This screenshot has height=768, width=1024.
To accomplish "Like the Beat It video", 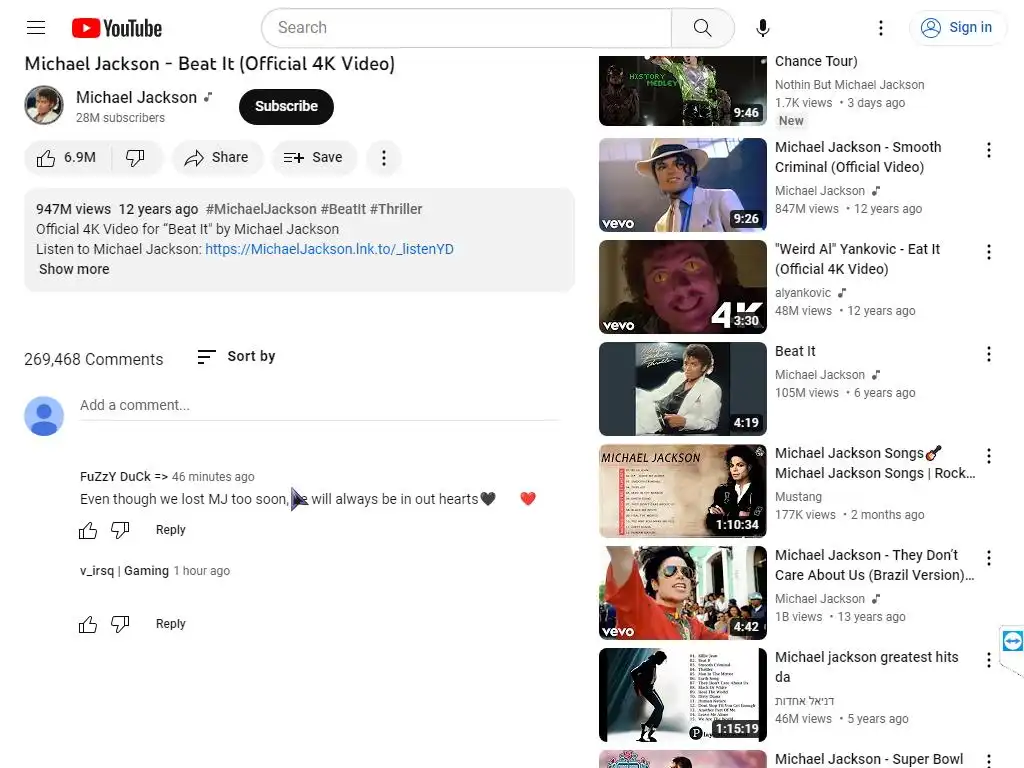I will 67,157.
